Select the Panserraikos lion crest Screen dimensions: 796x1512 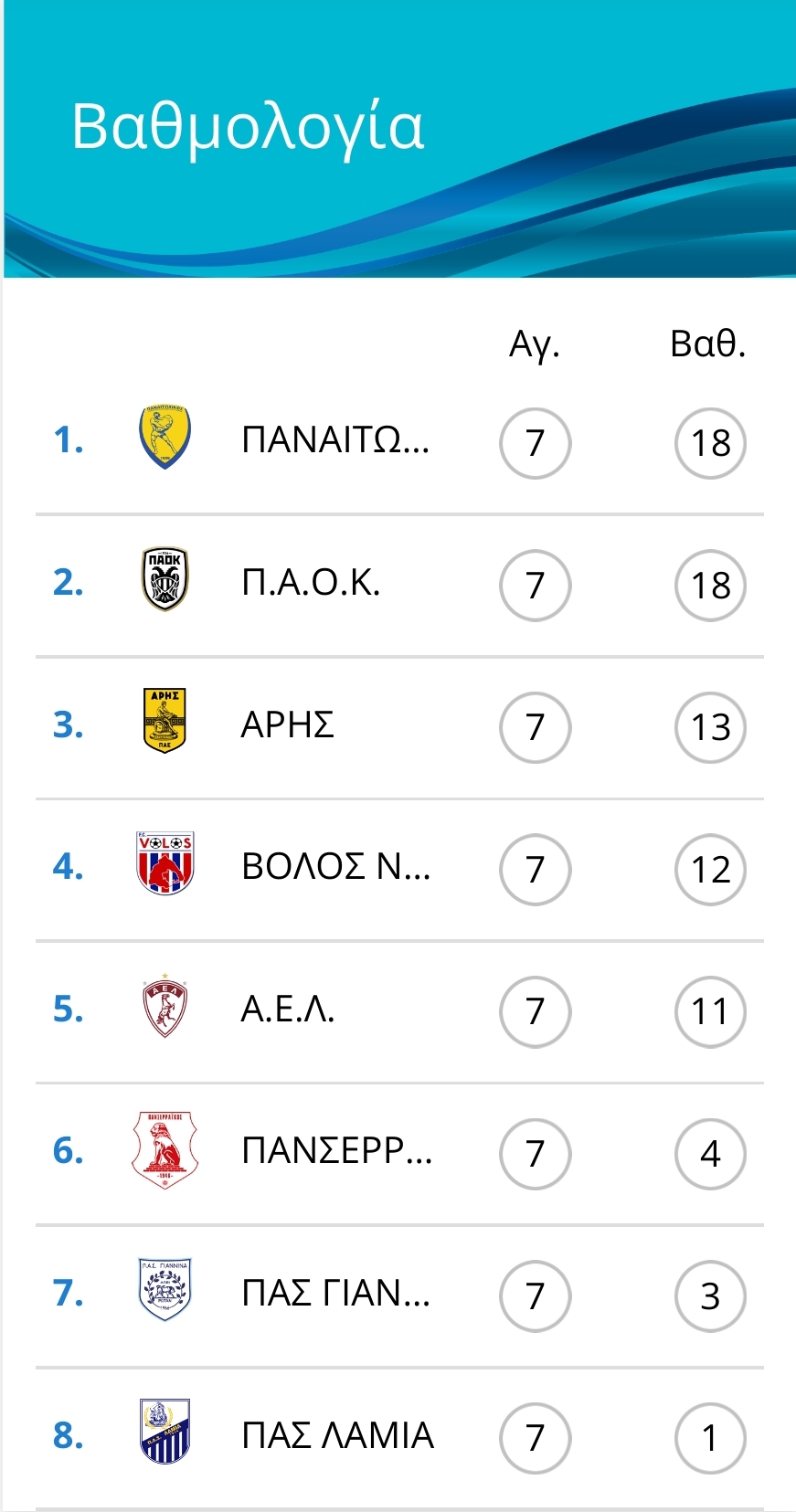[x=165, y=1149]
